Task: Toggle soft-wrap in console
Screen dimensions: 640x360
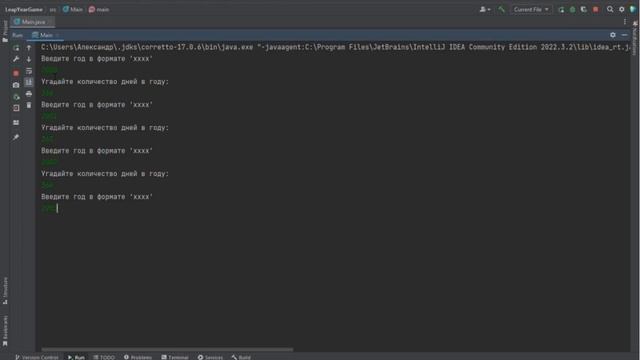Action: pyautogui.click(x=29, y=71)
